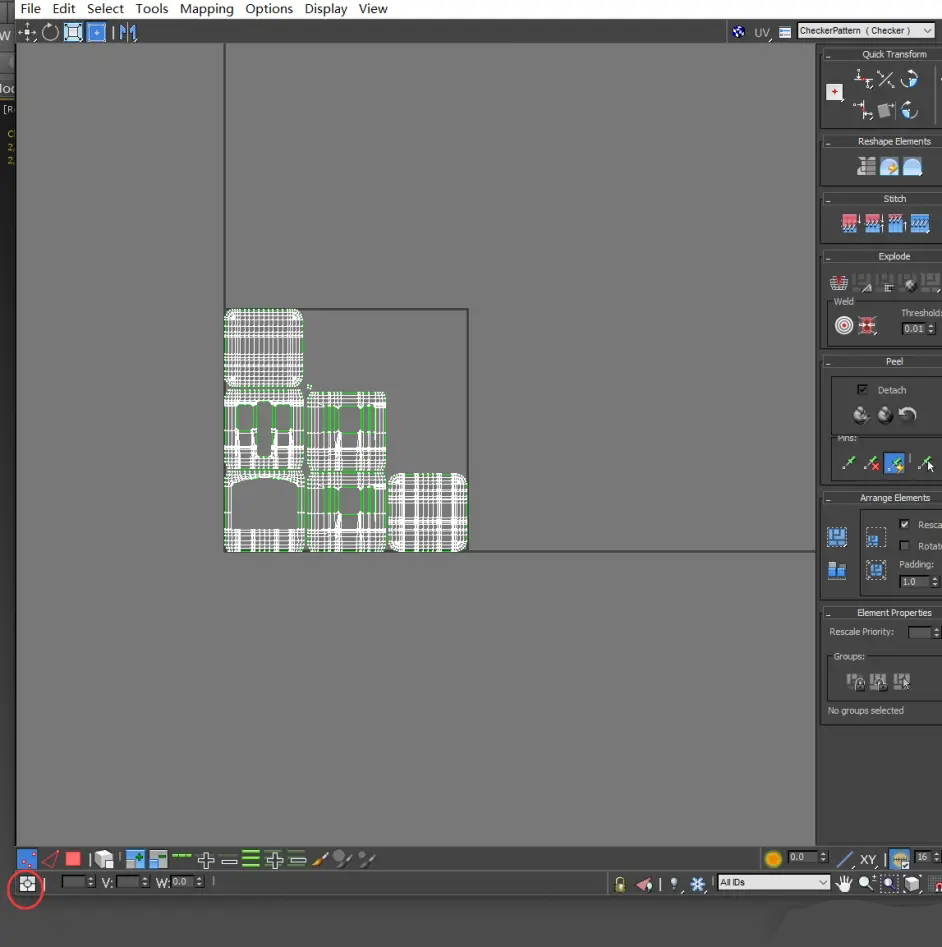Viewport: 942px width, 947px height.
Task: Click the Weld target icon
Action: (844, 325)
